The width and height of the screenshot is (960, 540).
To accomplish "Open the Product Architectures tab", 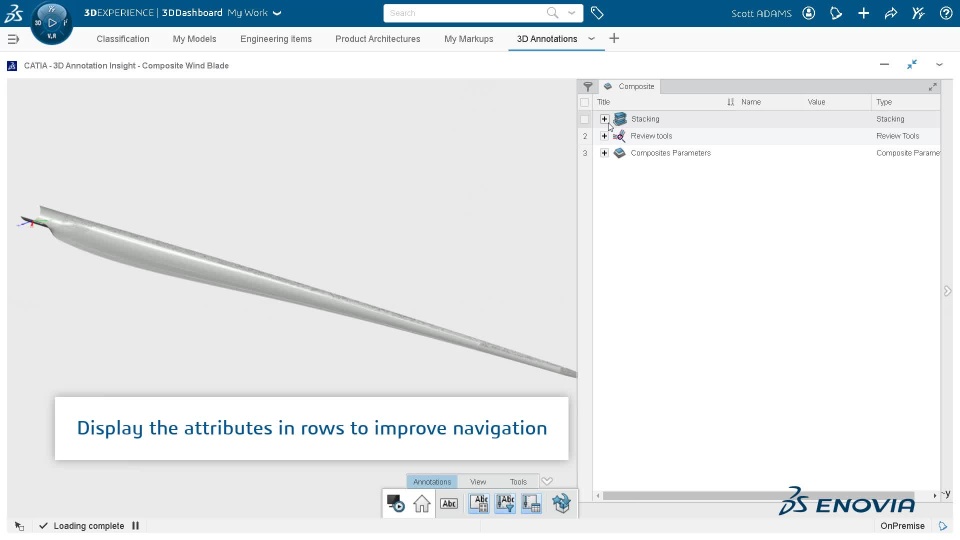I will [x=378, y=39].
